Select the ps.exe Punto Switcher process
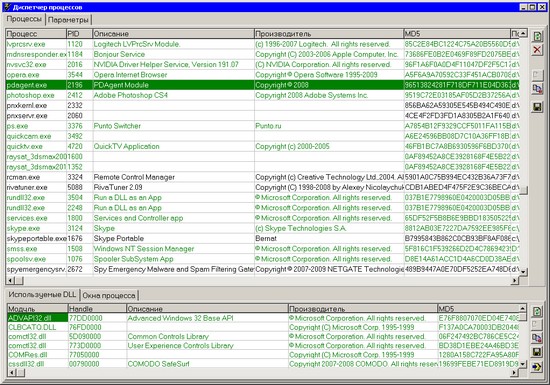 pos(262,126)
